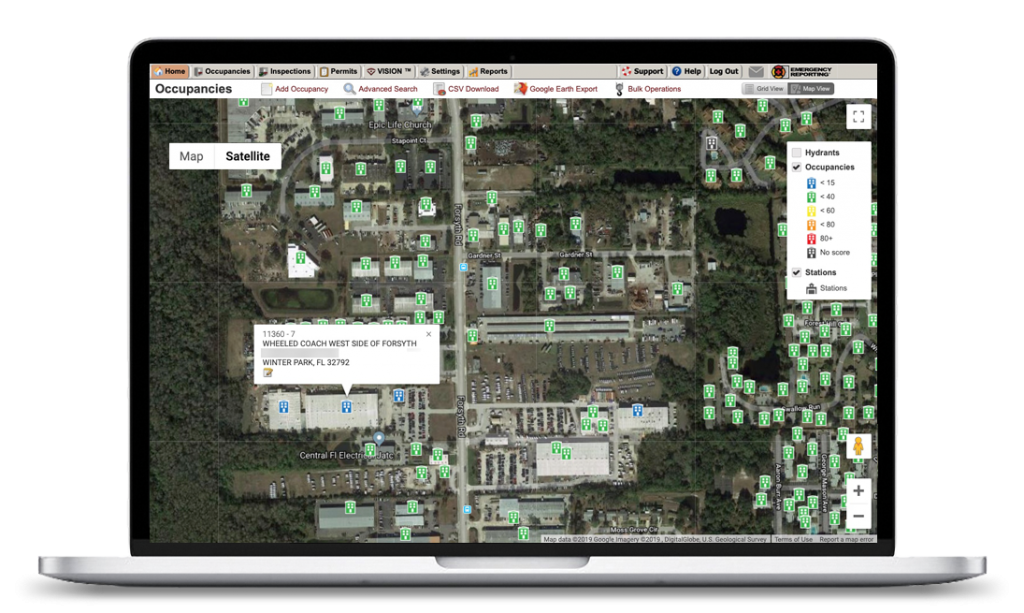Viewport: 1024px width, 613px height.
Task: Click the blue marker under the info popup
Action: 346,407
